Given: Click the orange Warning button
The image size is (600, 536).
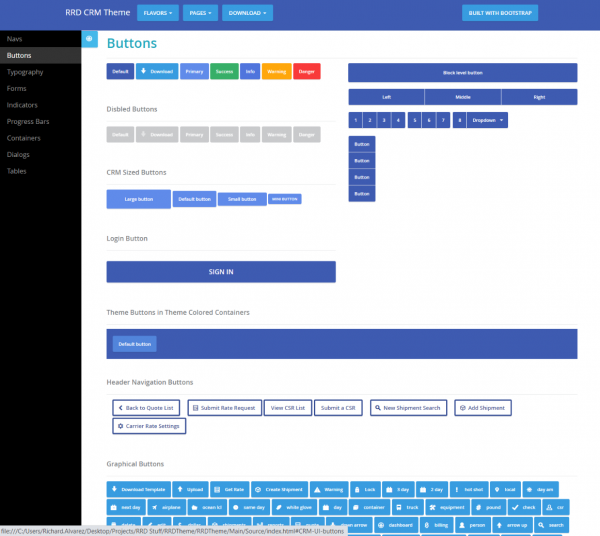Looking at the screenshot, I should [276, 72].
